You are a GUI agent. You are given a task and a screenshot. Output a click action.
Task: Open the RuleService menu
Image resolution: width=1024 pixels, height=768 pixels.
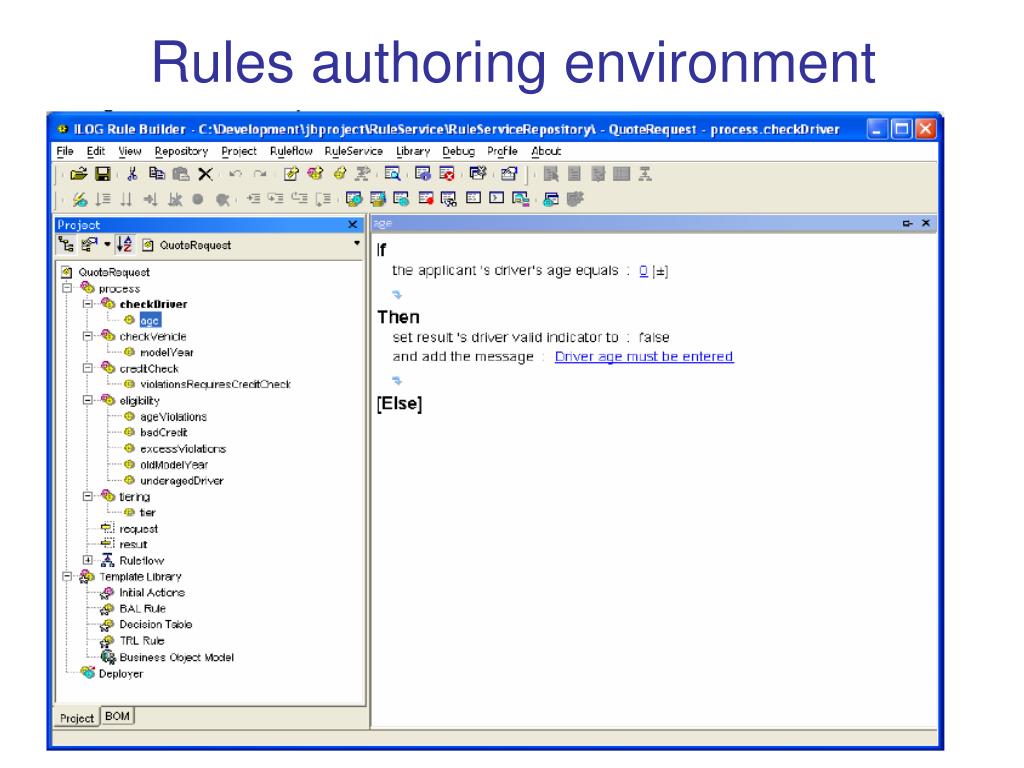pos(353,151)
